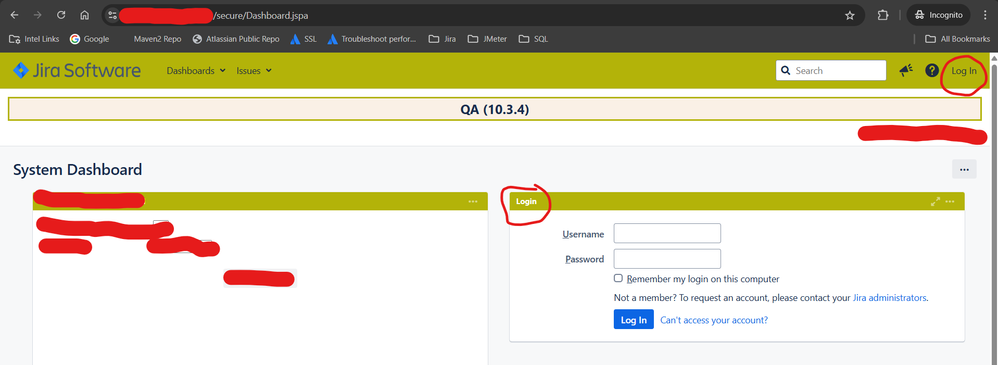Click the blue Log In button
The width and height of the screenshot is (998, 365).
pyautogui.click(x=634, y=320)
